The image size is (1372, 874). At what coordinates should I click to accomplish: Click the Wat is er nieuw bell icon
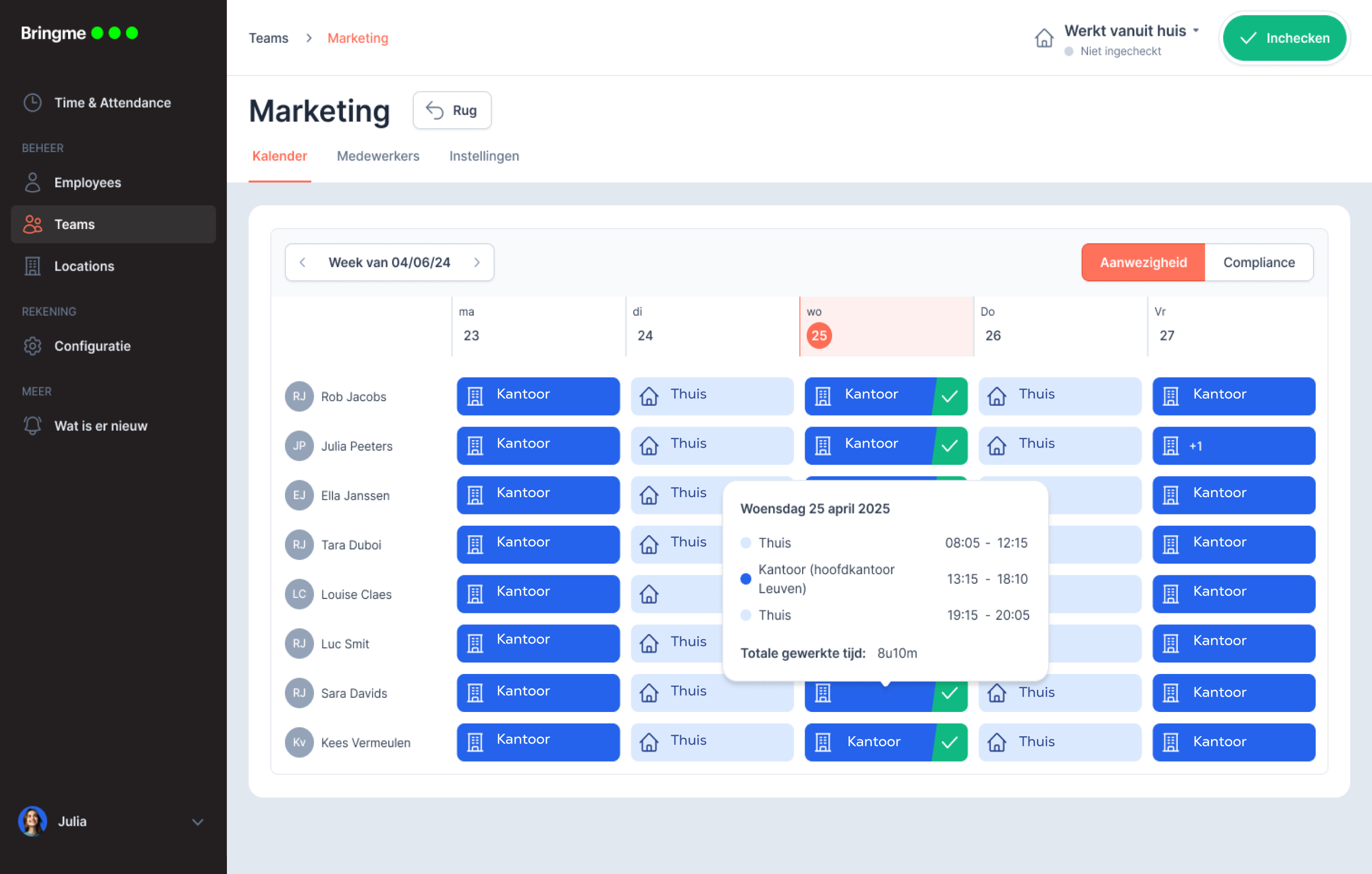click(x=33, y=425)
